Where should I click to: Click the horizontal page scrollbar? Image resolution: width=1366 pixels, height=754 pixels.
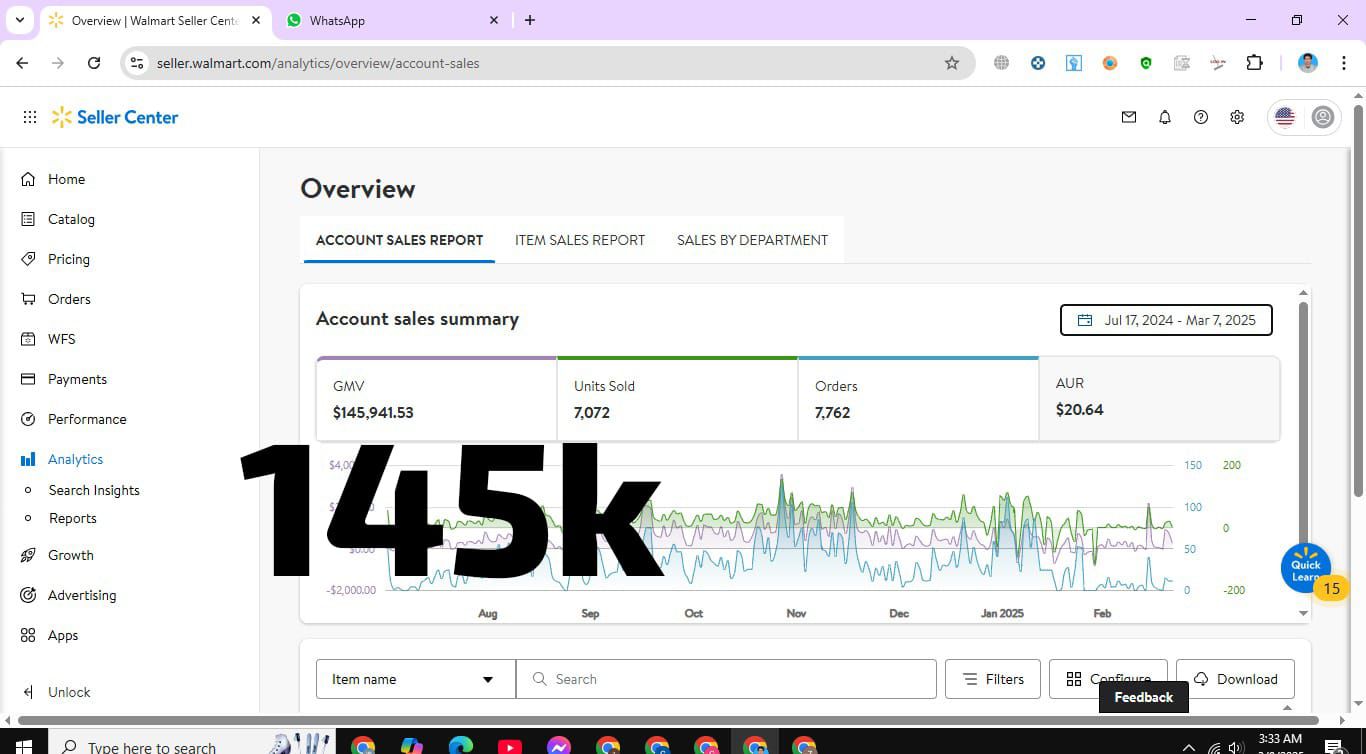[x=668, y=720]
